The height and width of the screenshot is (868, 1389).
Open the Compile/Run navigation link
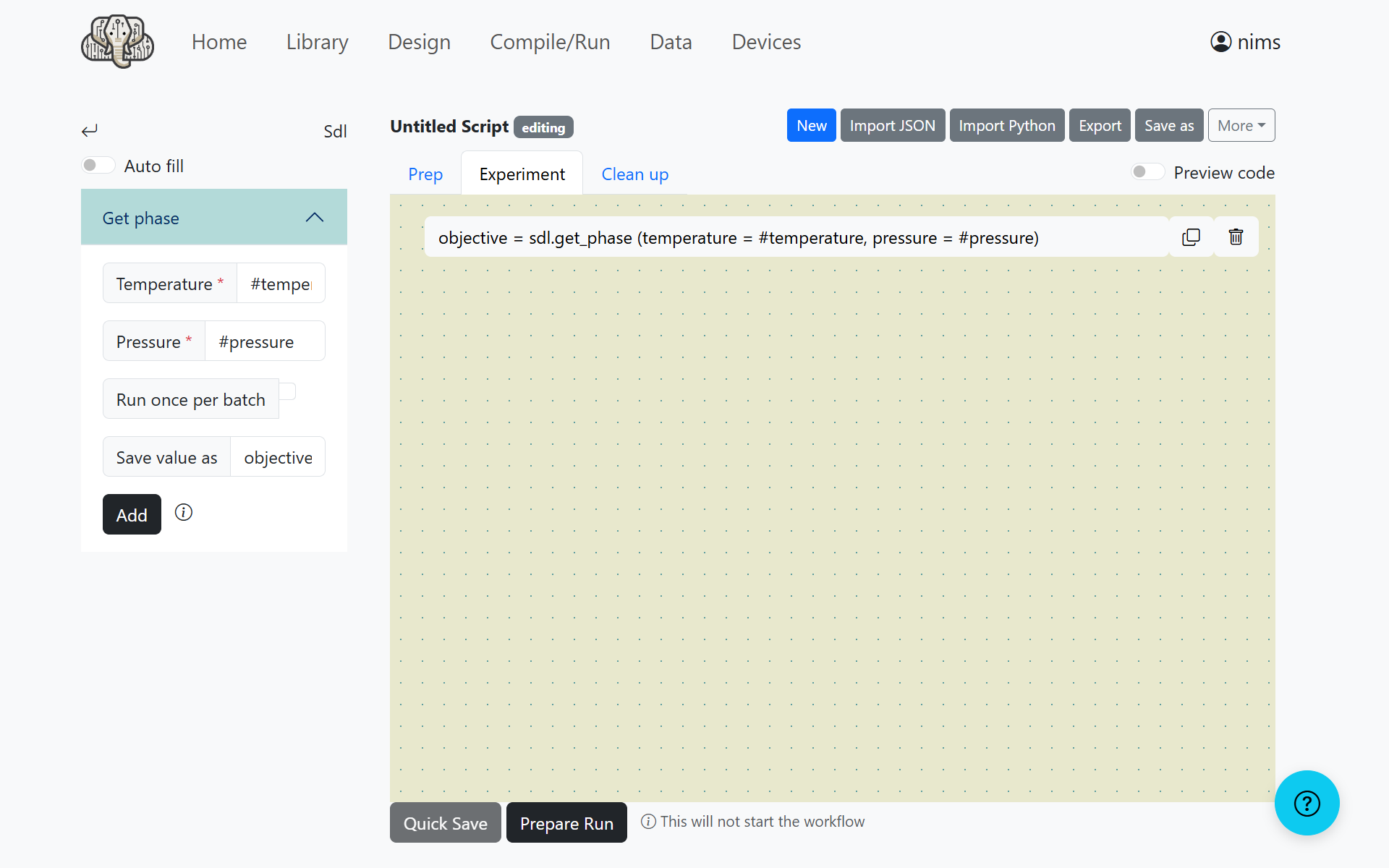click(x=550, y=42)
